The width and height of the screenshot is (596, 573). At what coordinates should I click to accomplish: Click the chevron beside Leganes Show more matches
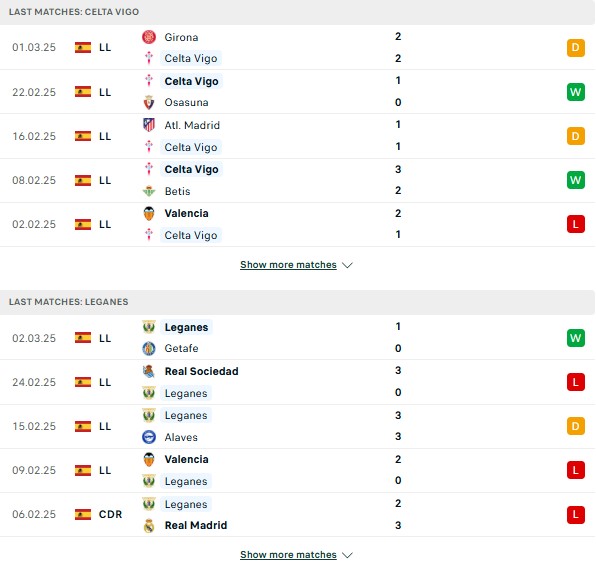pyautogui.click(x=347, y=555)
